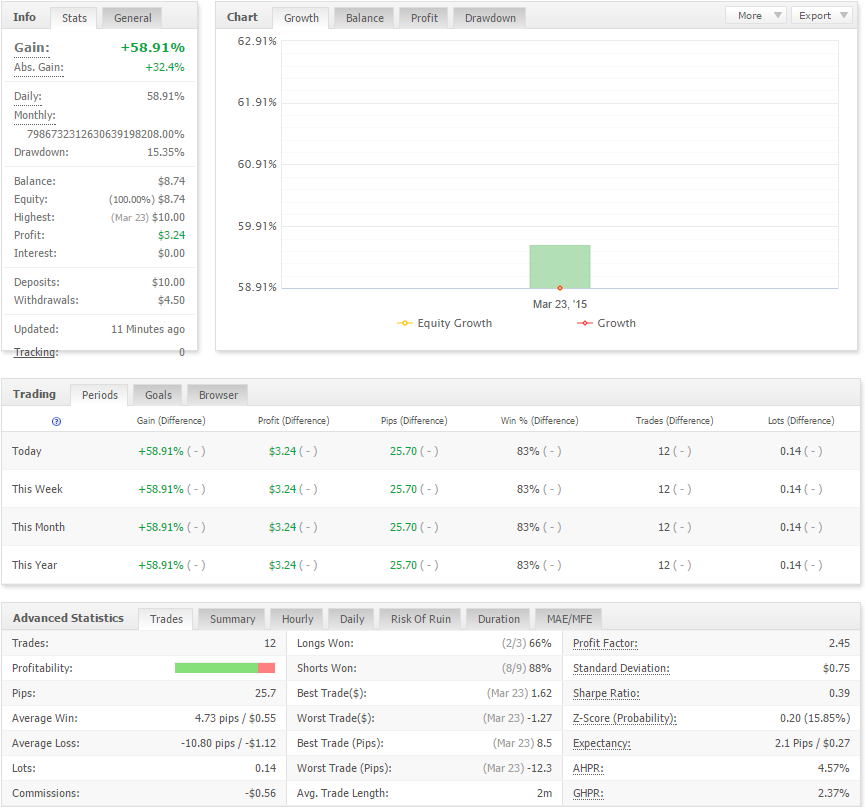Click the Lots (Difference) column header
865x807 pixels.
point(801,421)
